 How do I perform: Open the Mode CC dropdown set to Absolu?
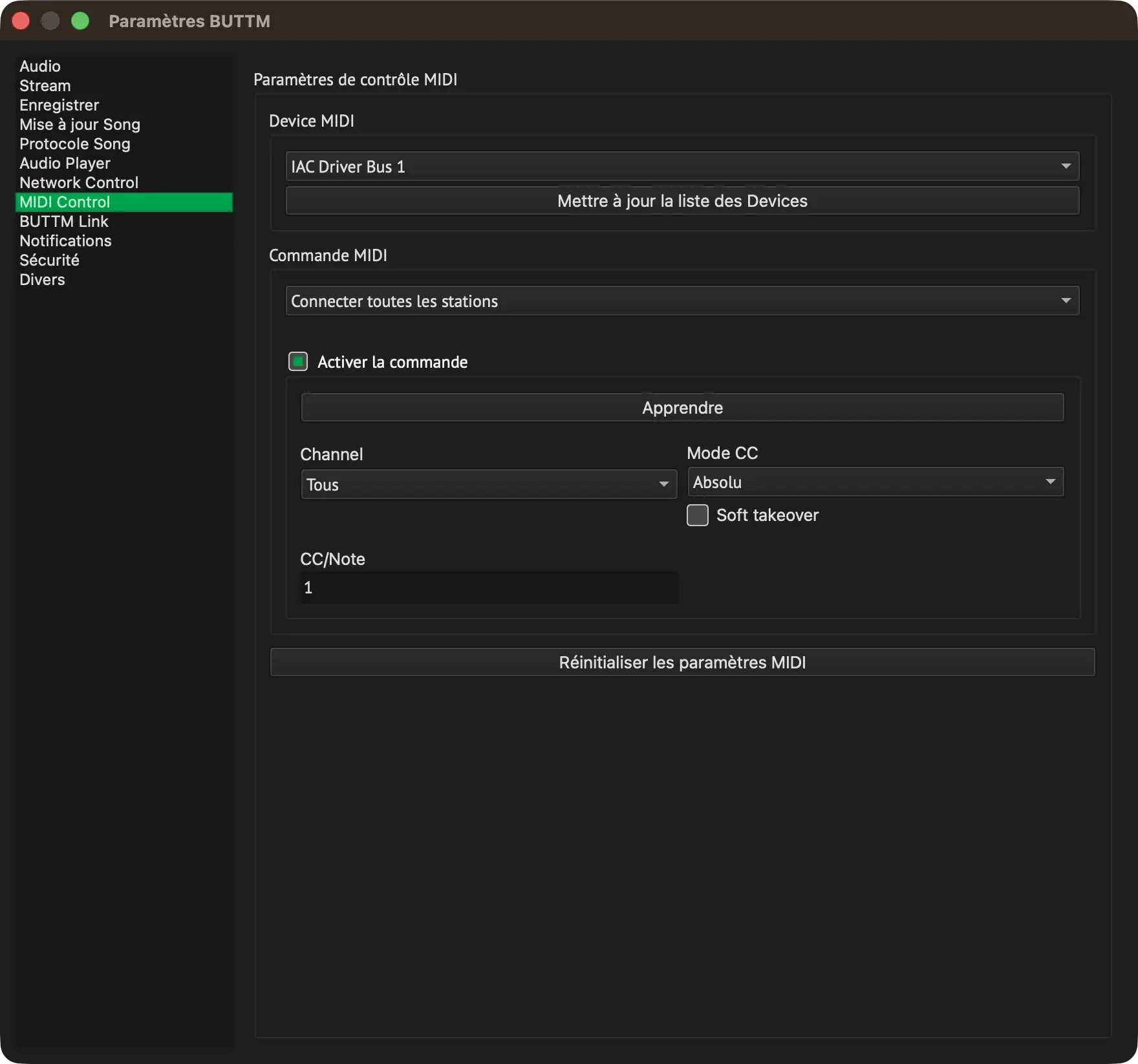[x=875, y=482]
